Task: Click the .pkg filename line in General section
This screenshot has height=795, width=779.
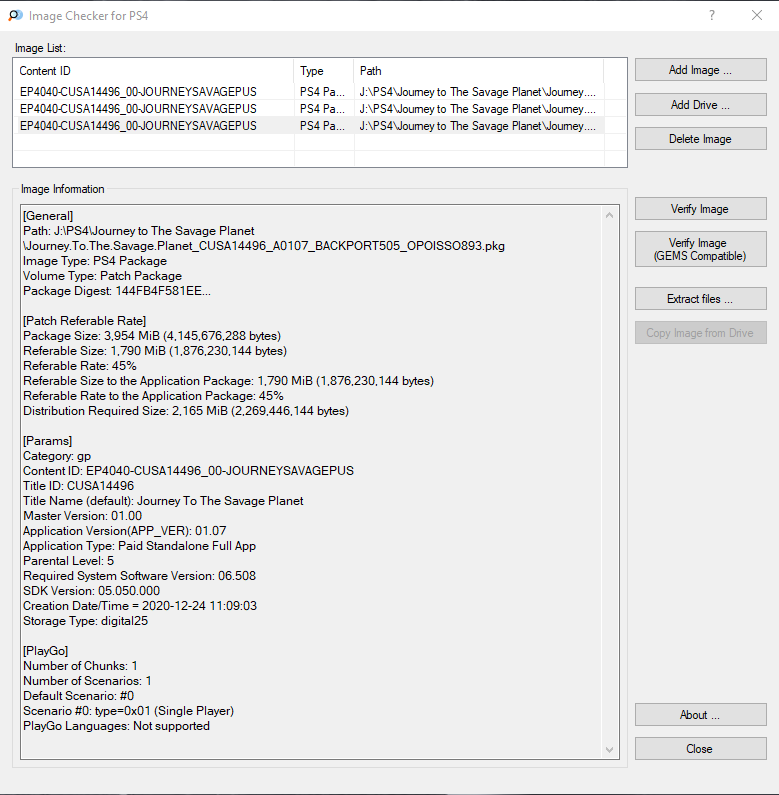Action: 264,246
